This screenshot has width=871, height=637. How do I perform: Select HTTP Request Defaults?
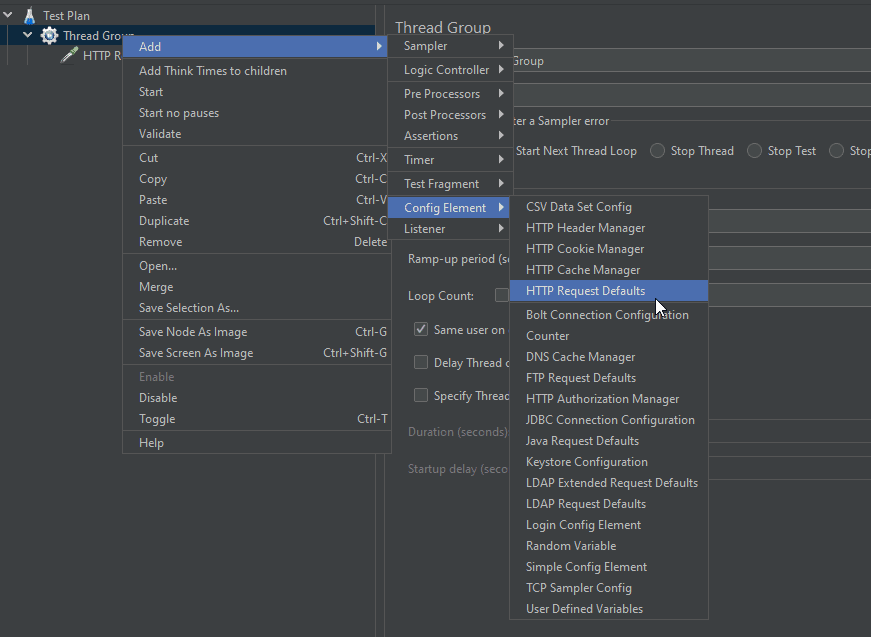tap(609, 291)
